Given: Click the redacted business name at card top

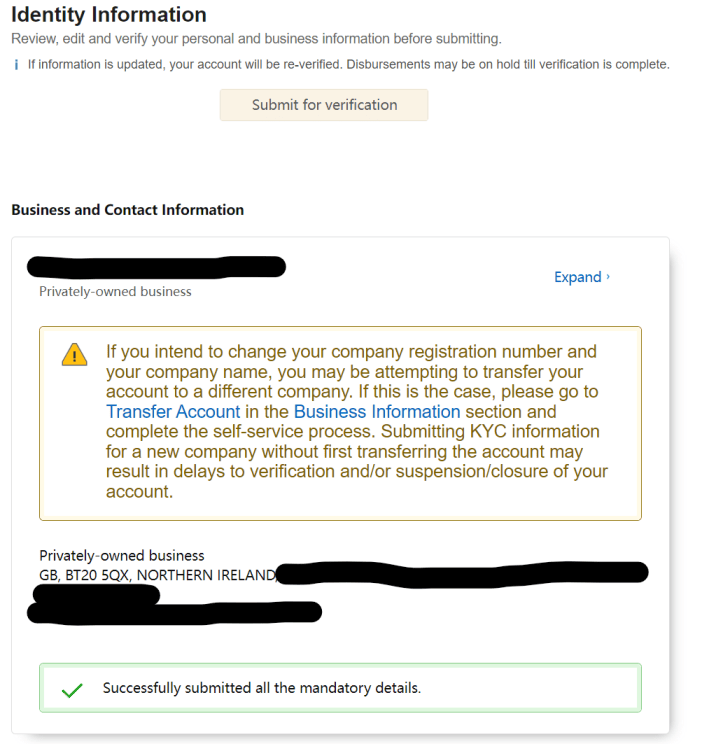Looking at the screenshot, I should coord(157,266).
